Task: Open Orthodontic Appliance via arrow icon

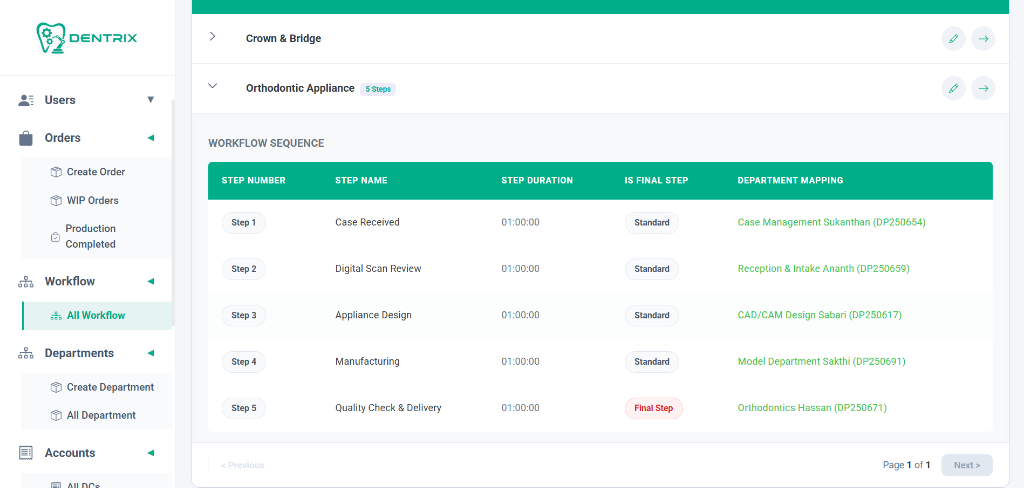Action: click(x=983, y=88)
